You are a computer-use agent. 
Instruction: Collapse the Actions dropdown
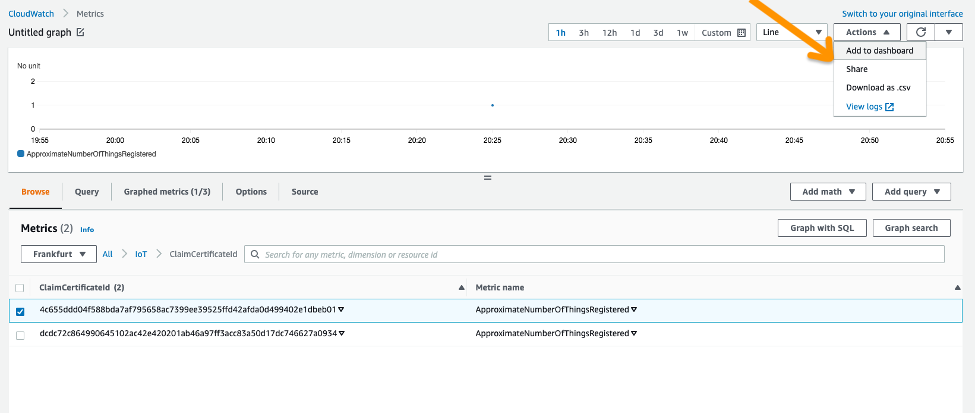click(867, 32)
